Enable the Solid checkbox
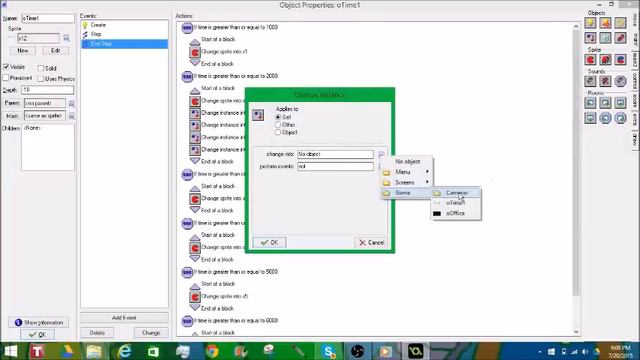This screenshot has height=360, width=640. [x=40, y=68]
